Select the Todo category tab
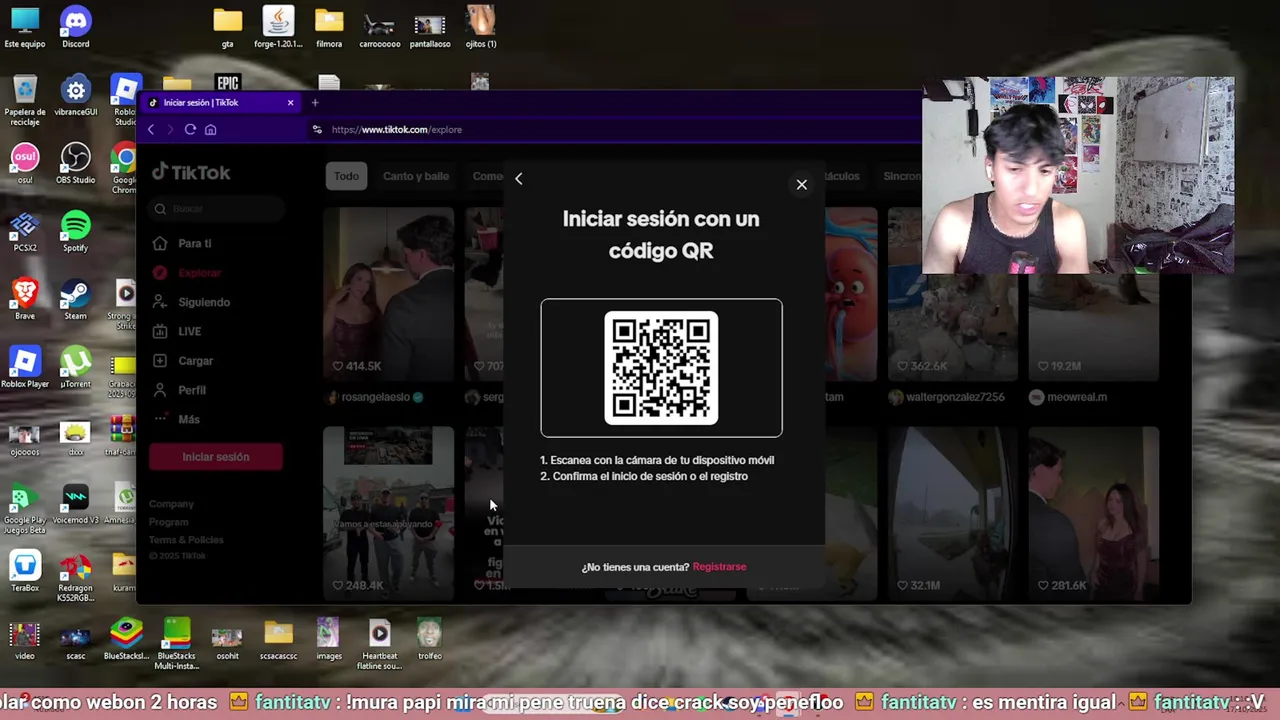The image size is (1280, 720). [x=346, y=176]
